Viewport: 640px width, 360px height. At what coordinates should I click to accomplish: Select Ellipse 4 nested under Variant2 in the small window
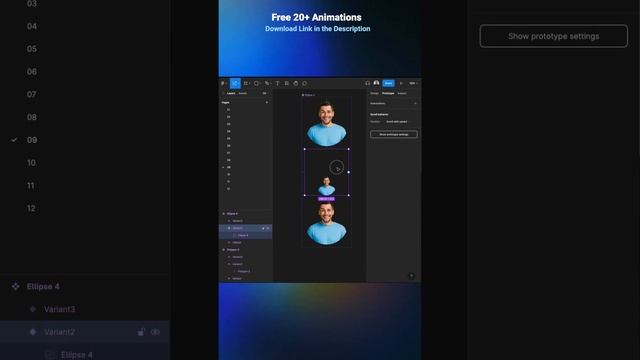click(x=243, y=236)
